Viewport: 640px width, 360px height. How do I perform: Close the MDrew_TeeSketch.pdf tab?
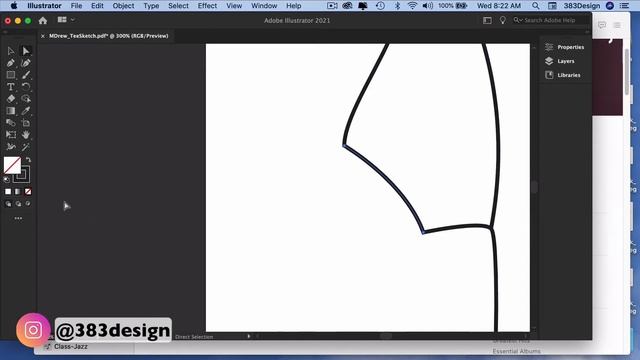[42, 36]
